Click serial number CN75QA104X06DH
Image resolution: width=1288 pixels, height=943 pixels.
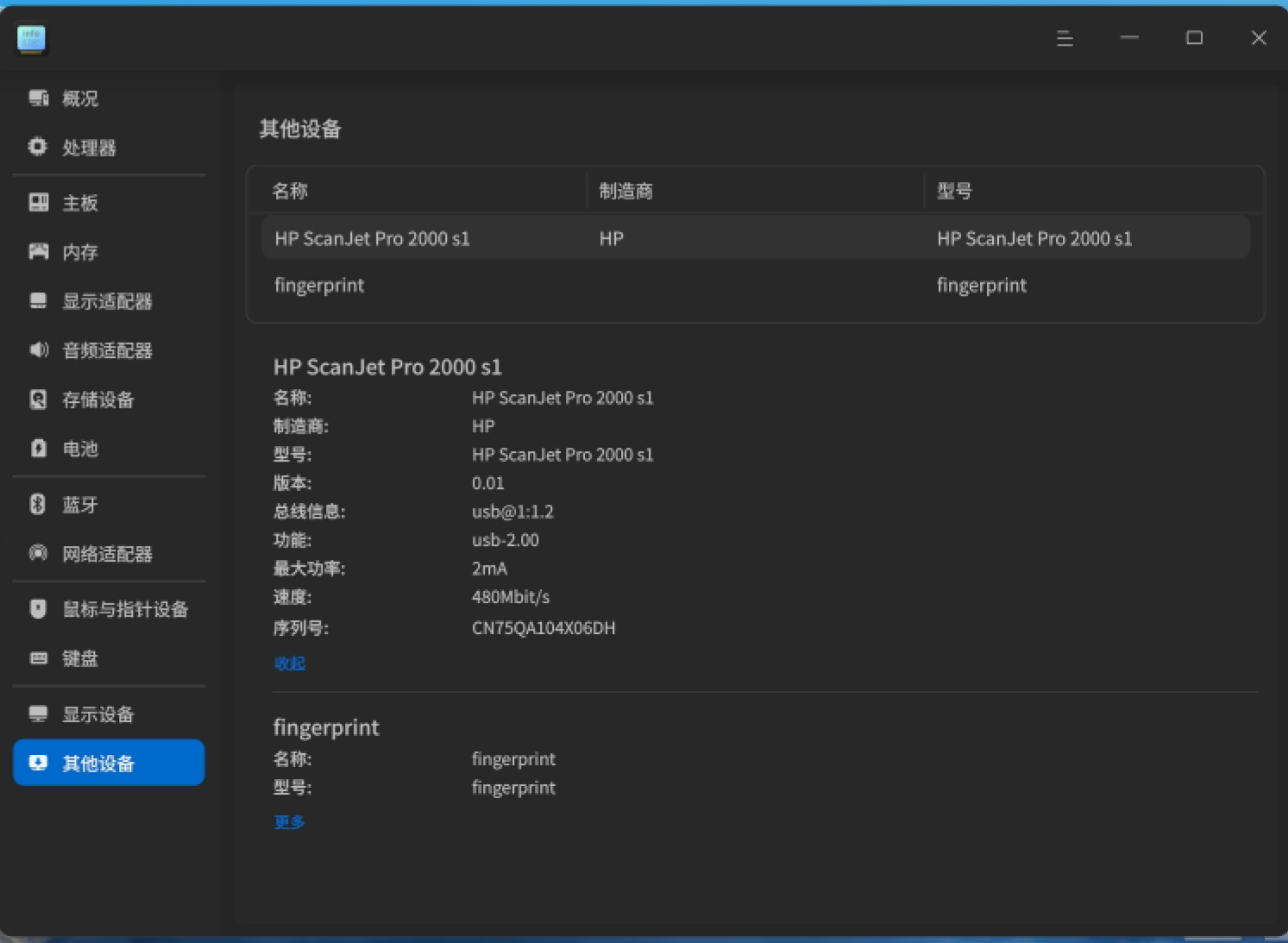click(x=543, y=628)
